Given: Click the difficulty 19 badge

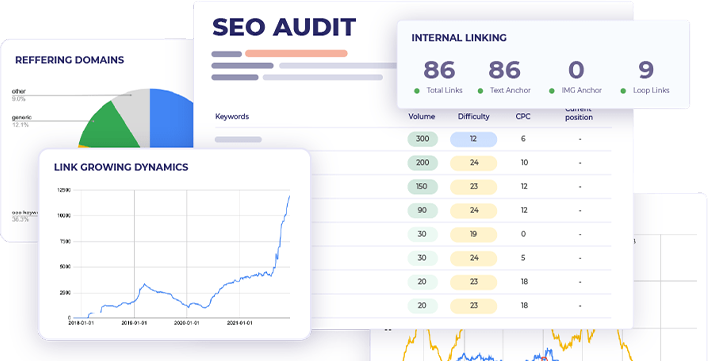Looking at the screenshot, I should coord(473,234).
